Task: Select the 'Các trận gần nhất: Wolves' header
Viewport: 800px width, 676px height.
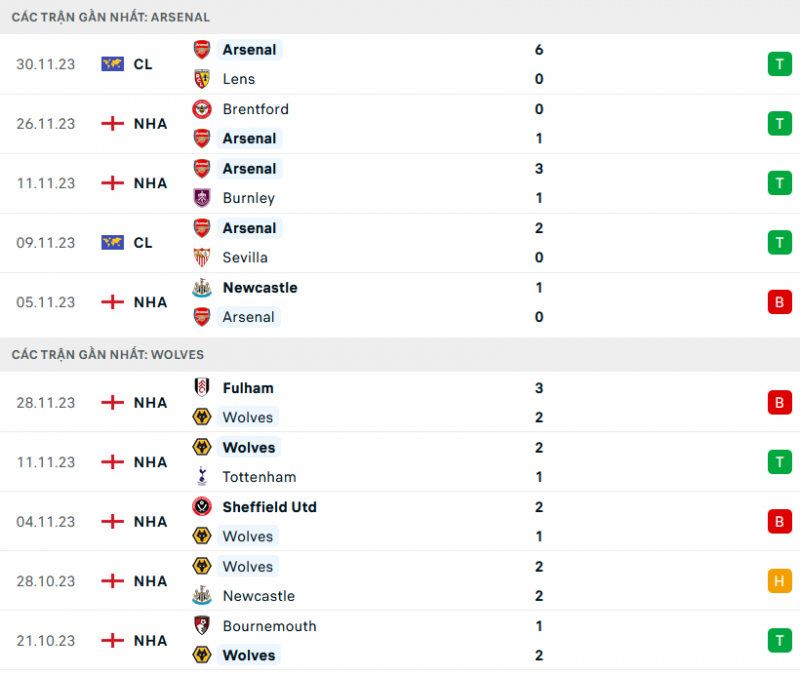Action: pos(108,354)
